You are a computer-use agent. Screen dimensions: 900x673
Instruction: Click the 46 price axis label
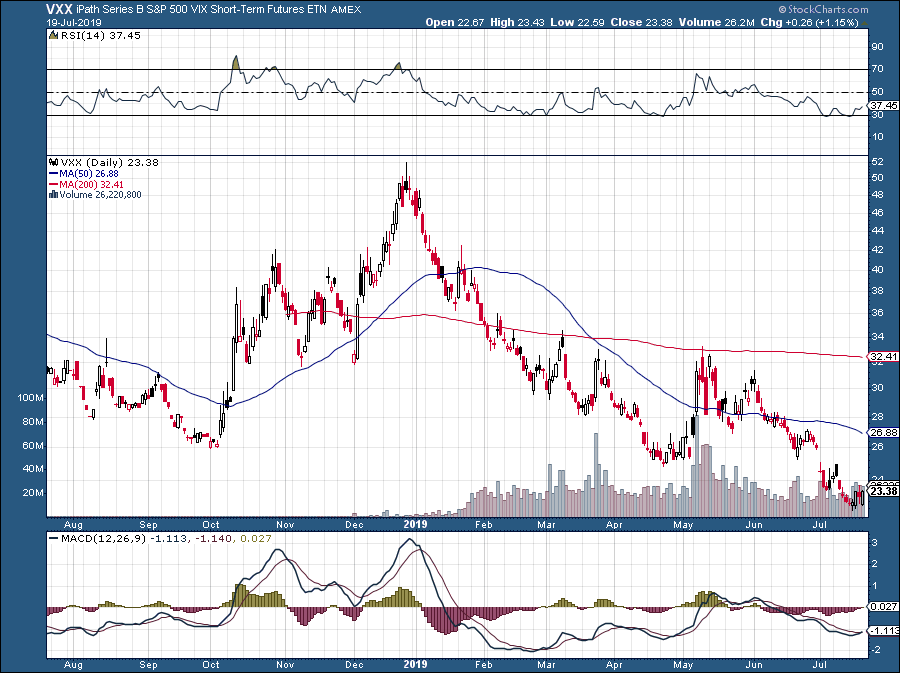(x=878, y=213)
